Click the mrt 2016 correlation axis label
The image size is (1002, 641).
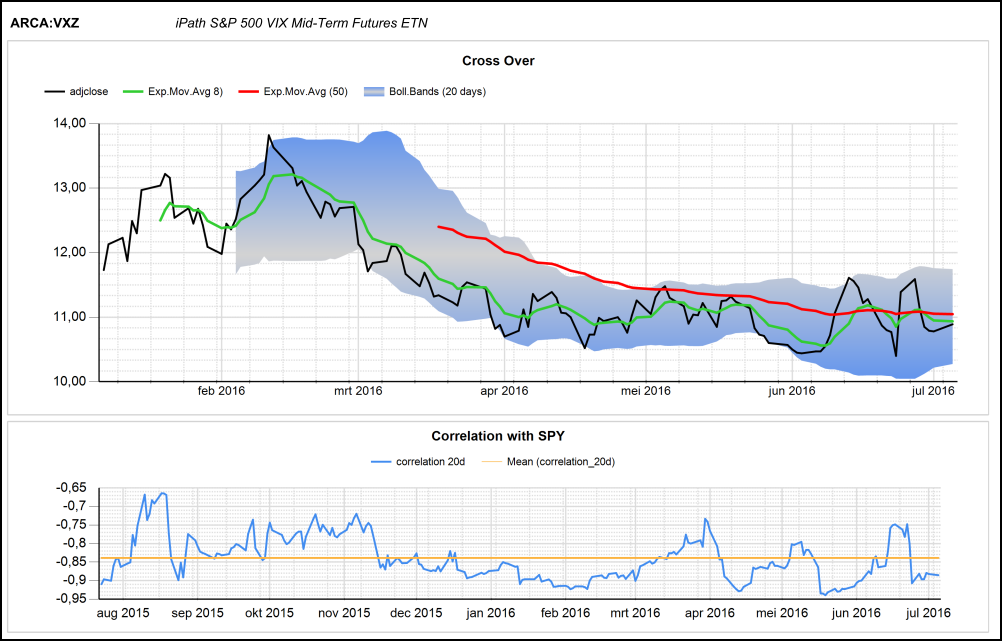pyautogui.click(x=635, y=613)
